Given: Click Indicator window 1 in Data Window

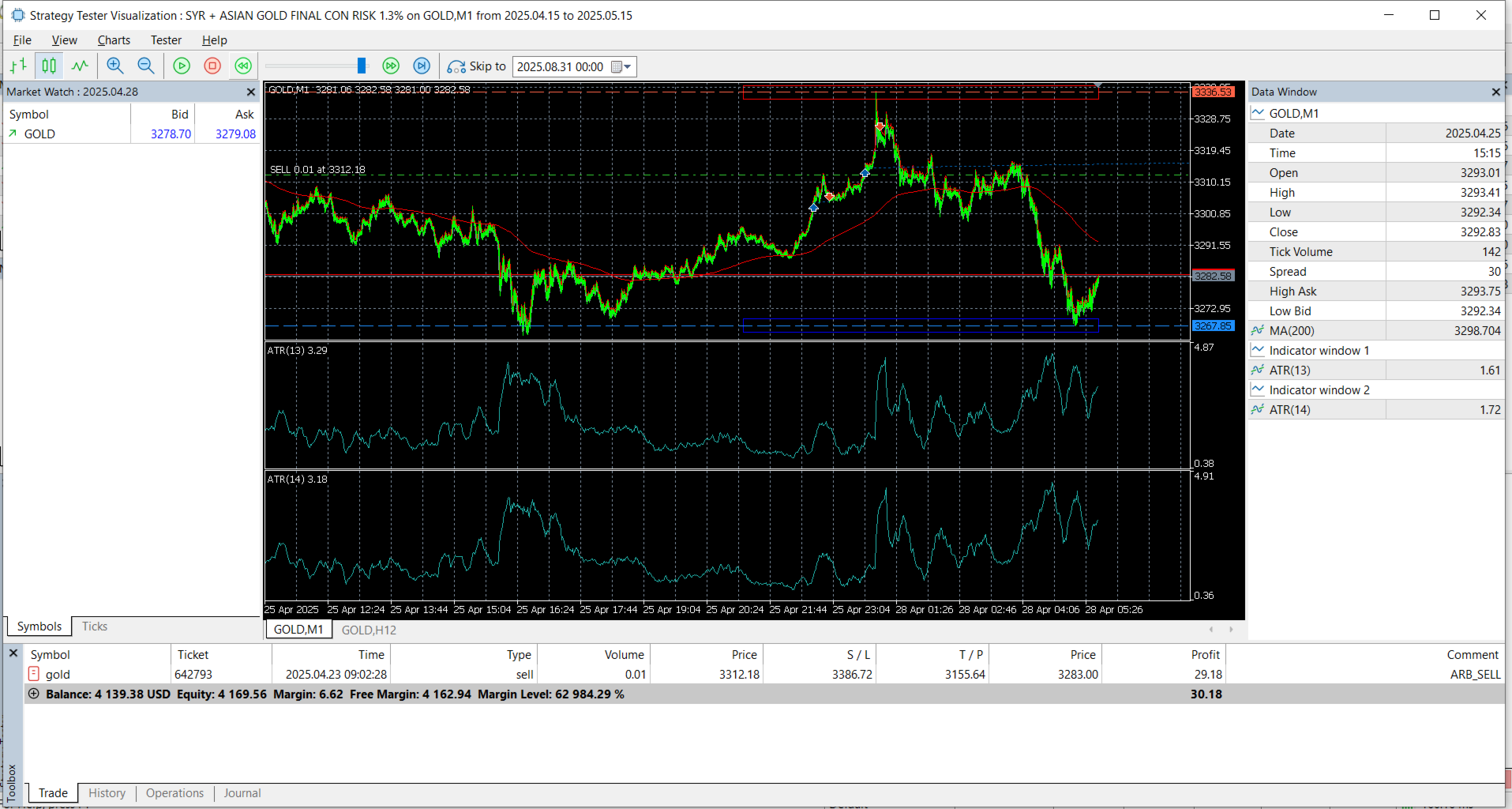Looking at the screenshot, I should coord(1376,351).
